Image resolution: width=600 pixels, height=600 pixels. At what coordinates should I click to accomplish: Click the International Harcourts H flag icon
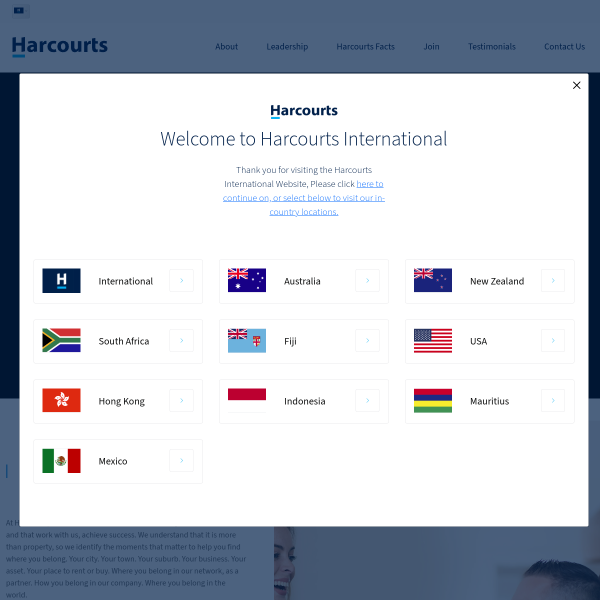61,280
